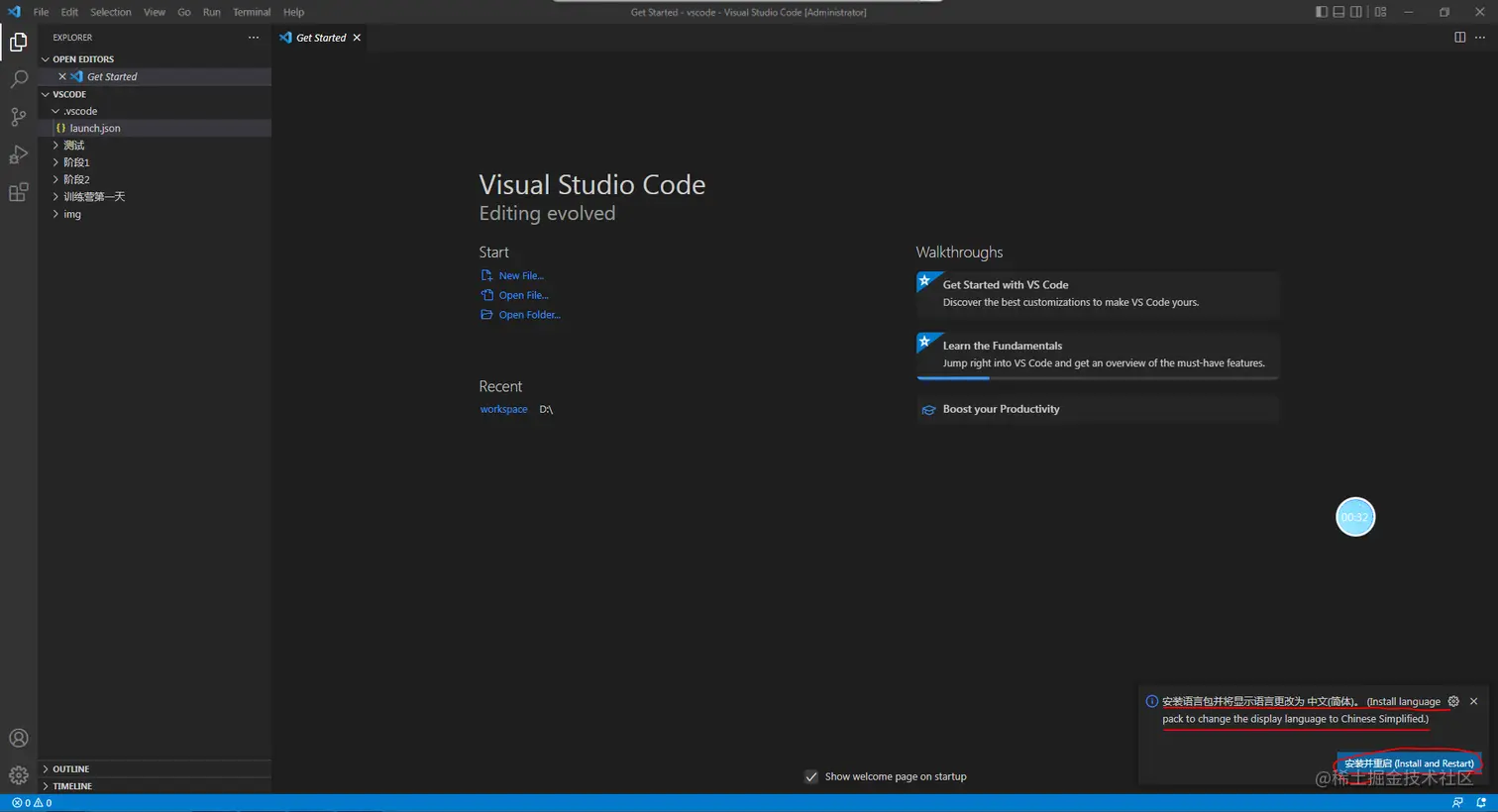1498x812 pixels.
Task: Open launch.json in the explorer
Action: (155, 128)
